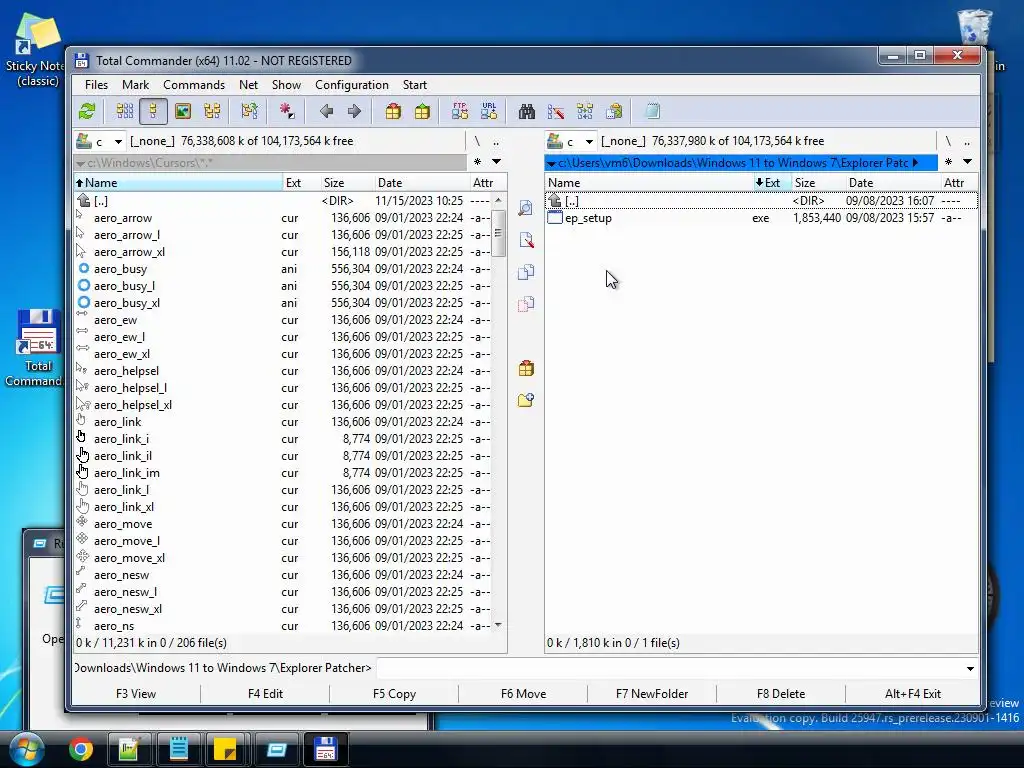Click the Move icon in the middle bar
Image resolution: width=1024 pixels, height=768 pixels.
pyautogui.click(x=526, y=304)
